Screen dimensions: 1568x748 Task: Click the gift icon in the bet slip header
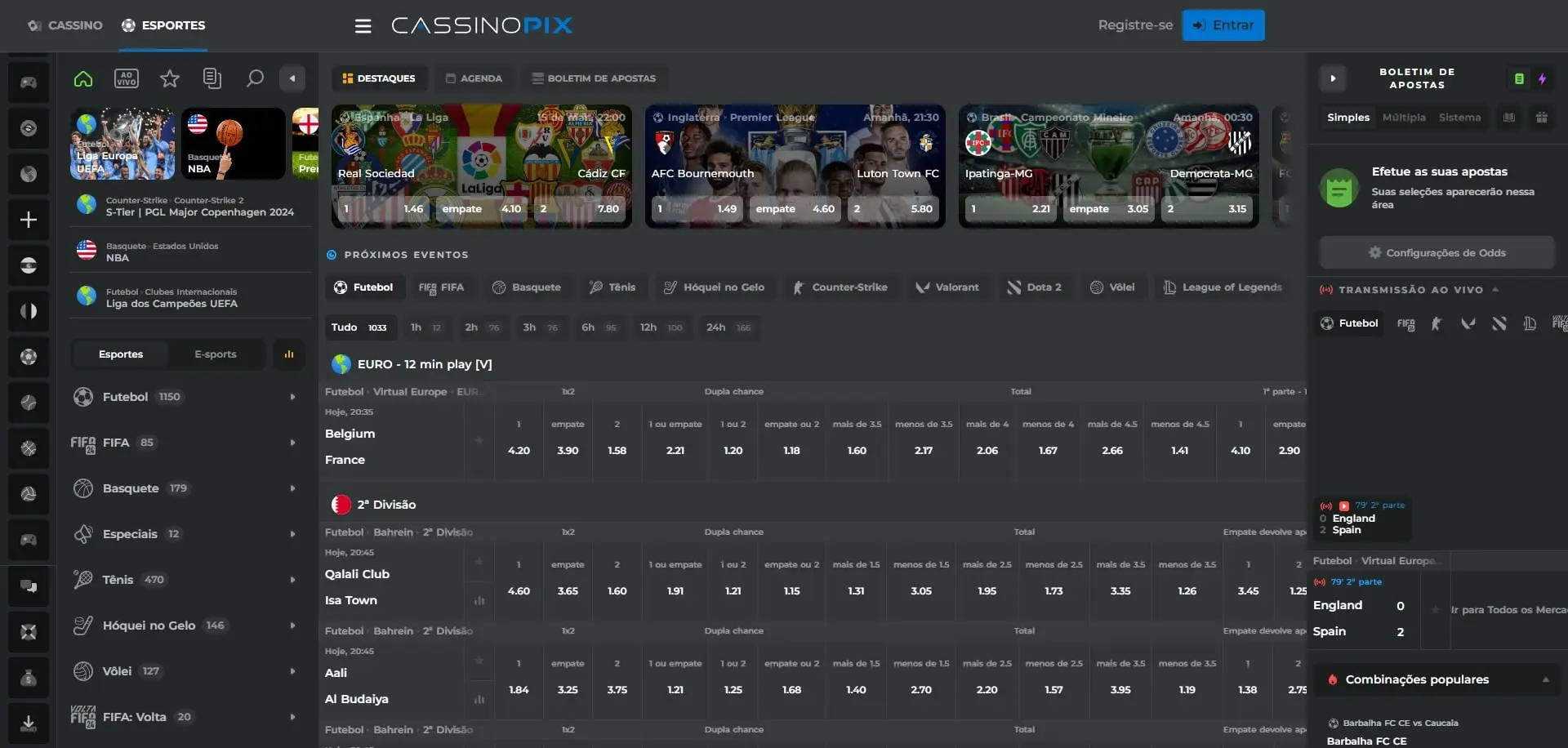[1542, 117]
